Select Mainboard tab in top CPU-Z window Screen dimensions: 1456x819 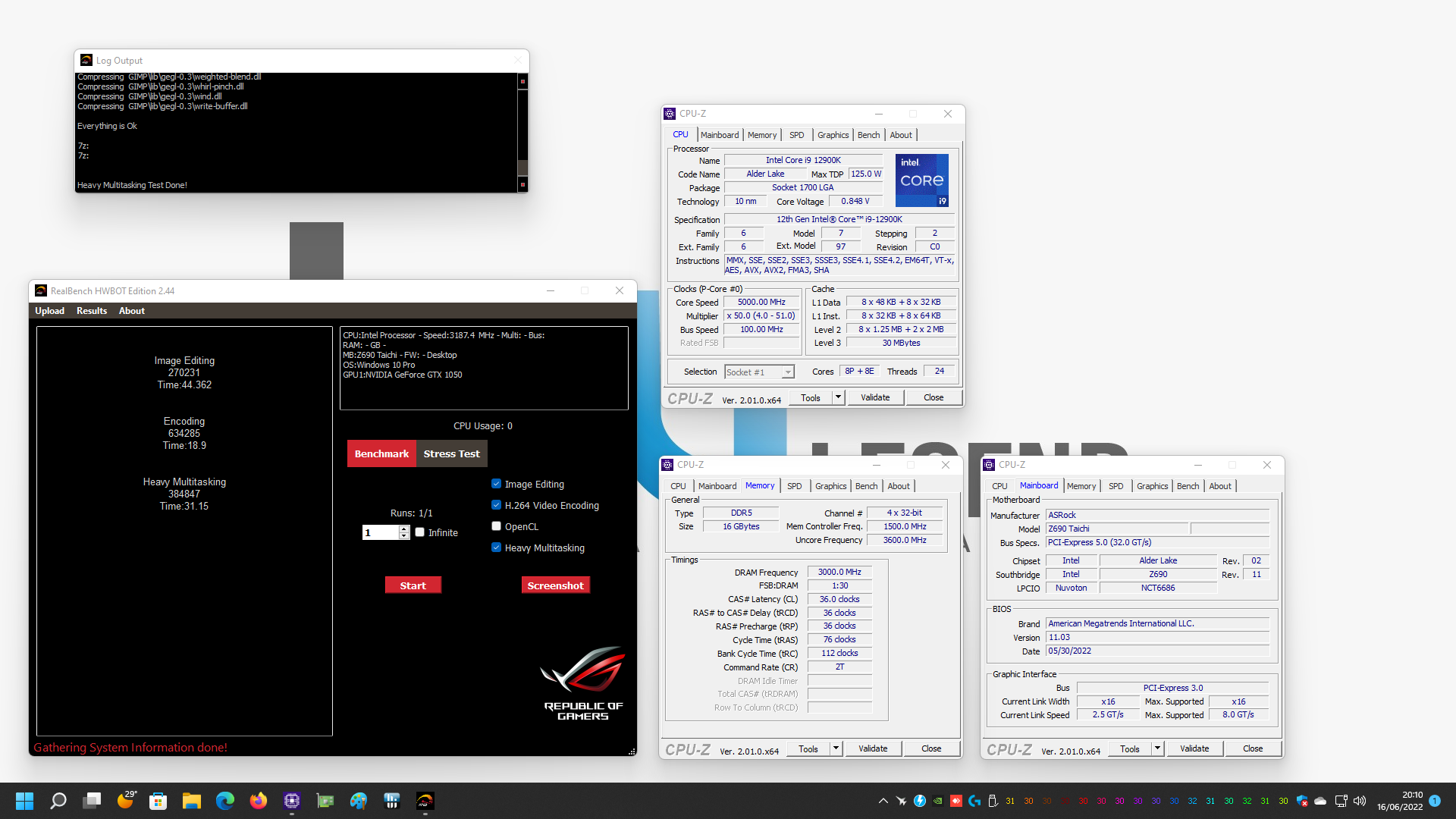click(x=720, y=135)
